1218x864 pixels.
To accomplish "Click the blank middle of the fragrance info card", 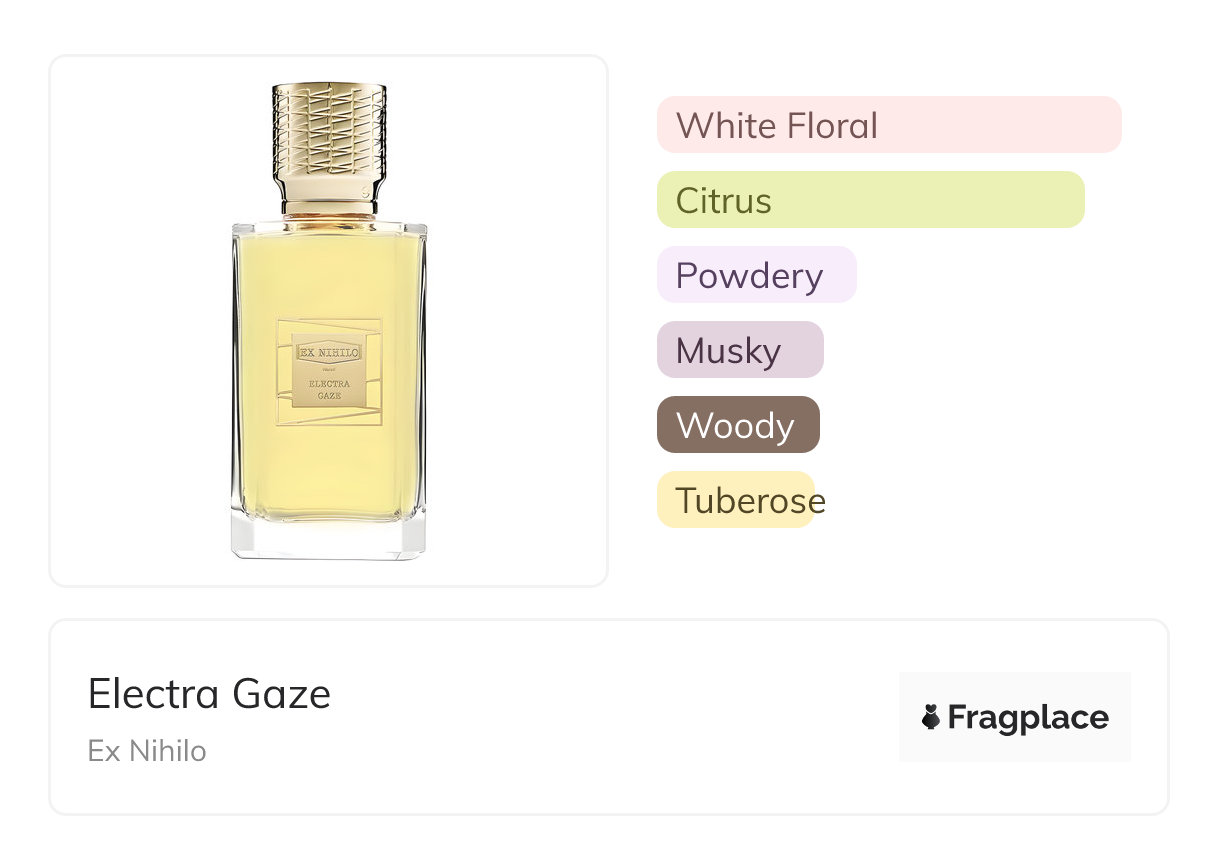I will pos(600,717).
